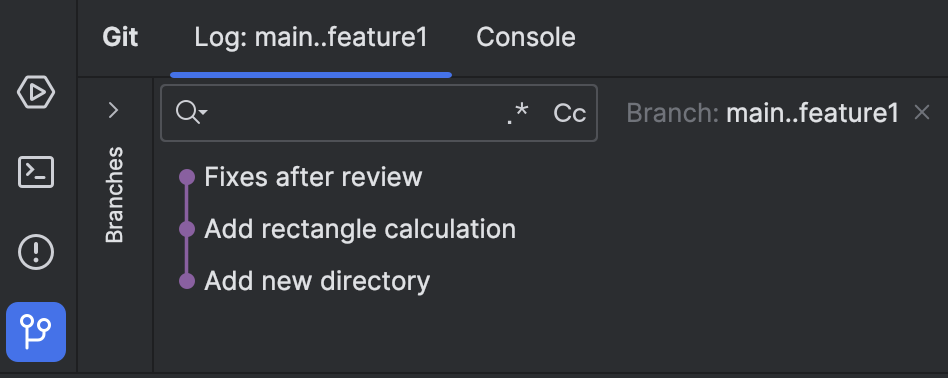This screenshot has width=948, height=378.
Task: Click the search magnifier icon
Action: tap(187, 112)
